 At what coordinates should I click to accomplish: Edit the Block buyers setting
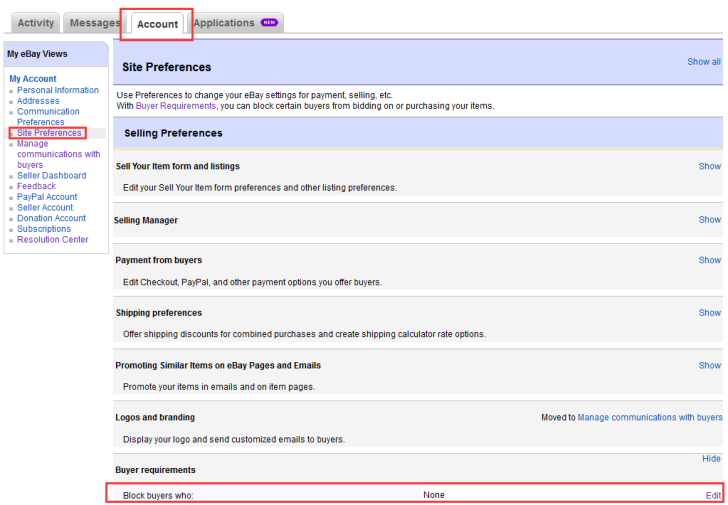click(x=713, y=496)
